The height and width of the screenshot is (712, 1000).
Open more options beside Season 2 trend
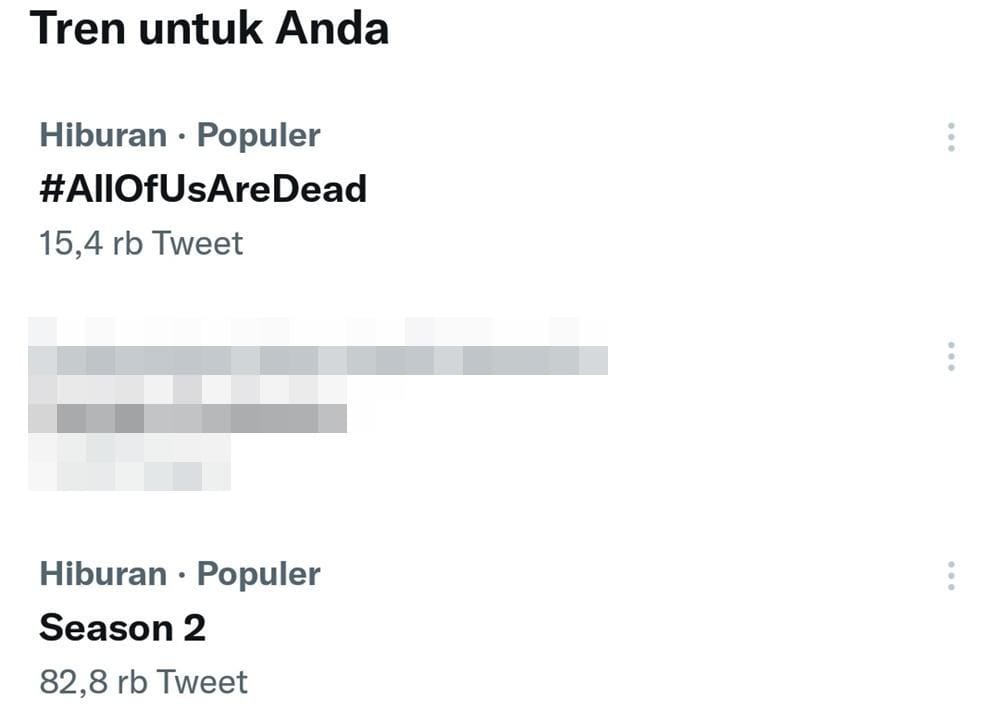click(951, 575)
